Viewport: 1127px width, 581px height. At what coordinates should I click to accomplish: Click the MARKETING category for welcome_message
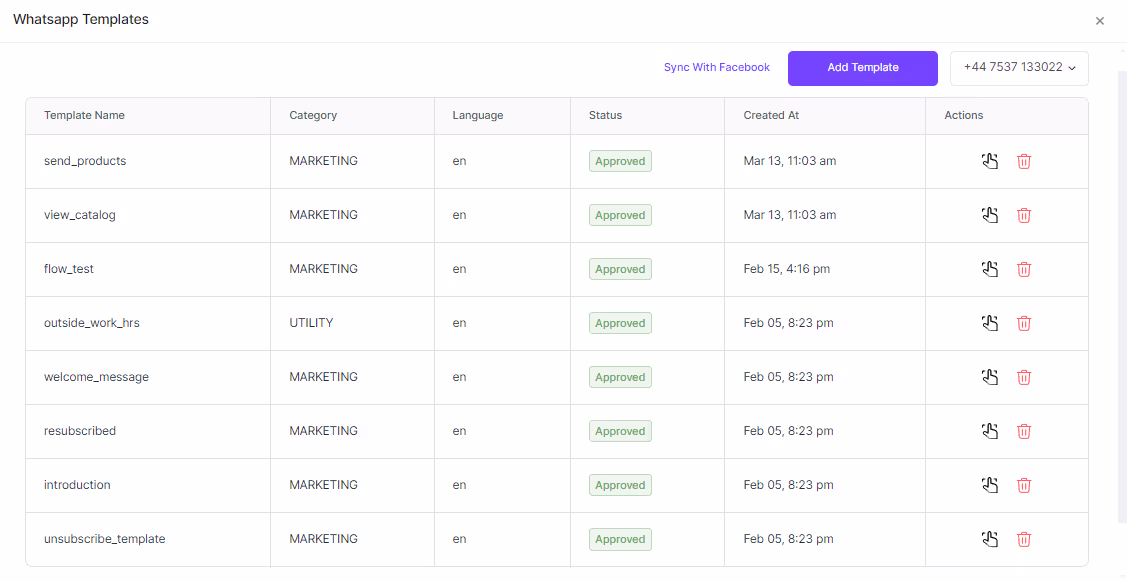(x=323, y=377)
